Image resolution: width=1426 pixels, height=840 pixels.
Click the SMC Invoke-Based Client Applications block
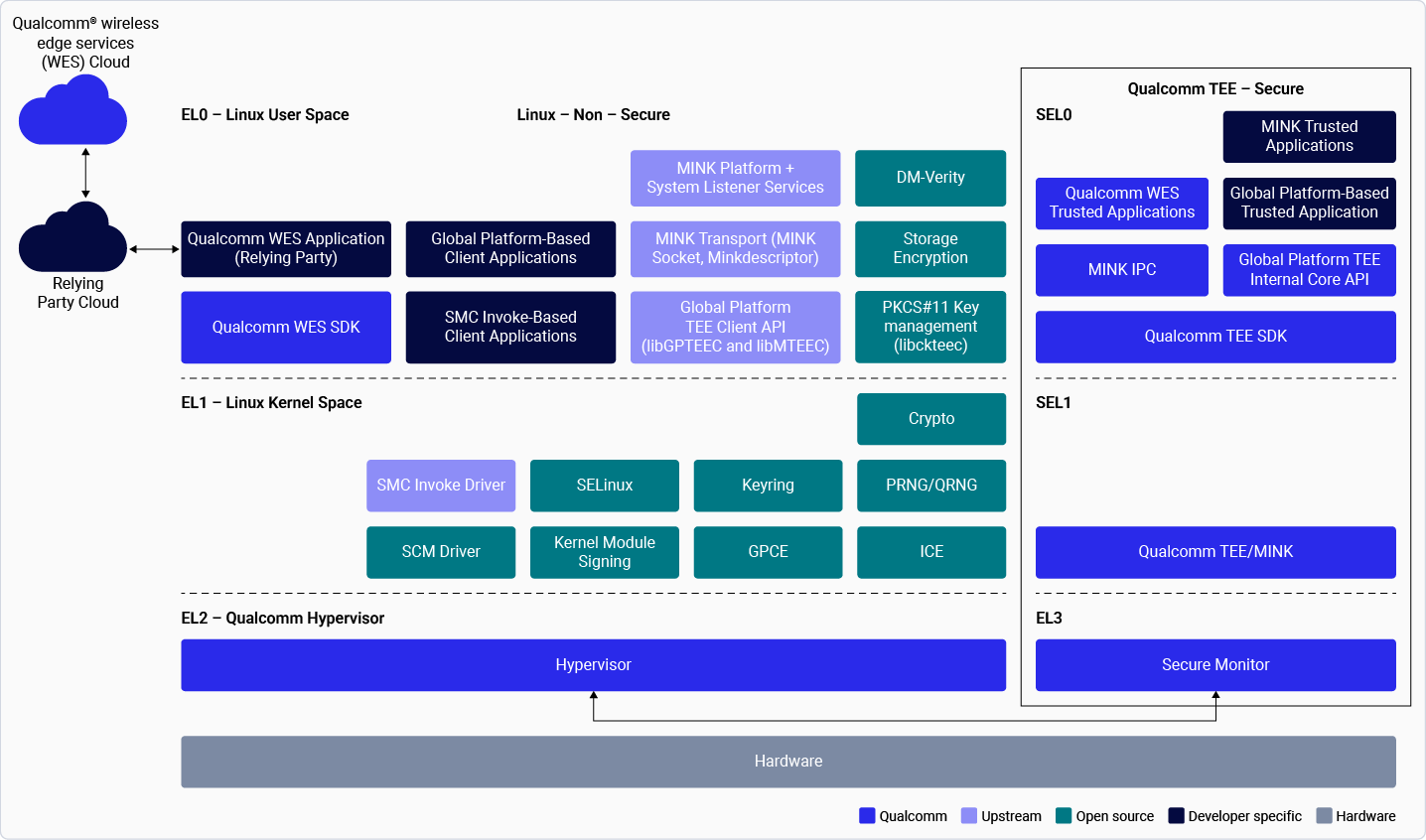coord(510,327)
